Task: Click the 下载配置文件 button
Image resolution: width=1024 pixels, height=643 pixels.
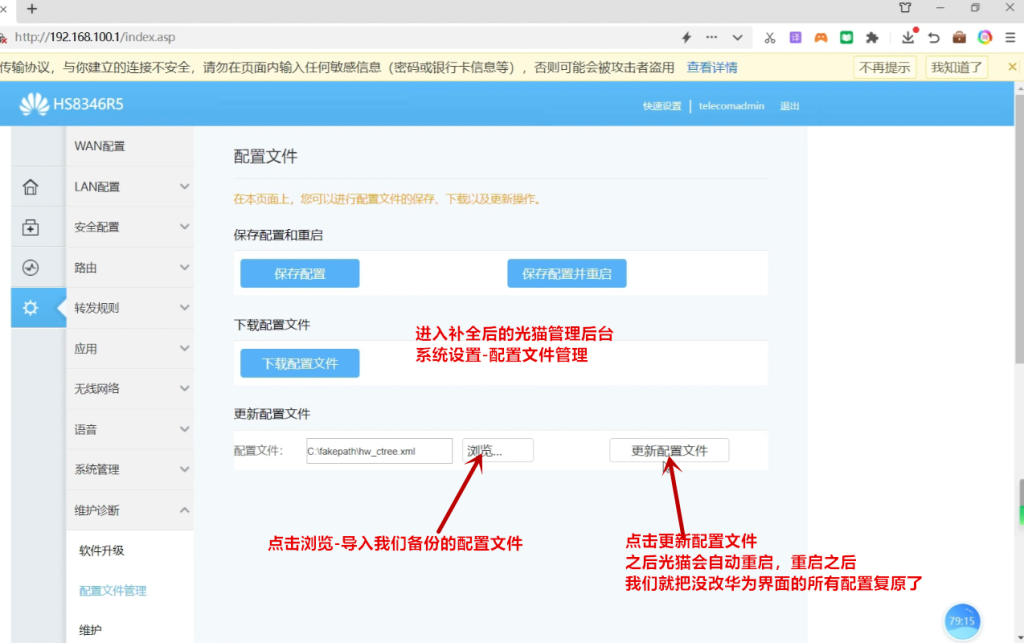Action: tap(299, 363)
